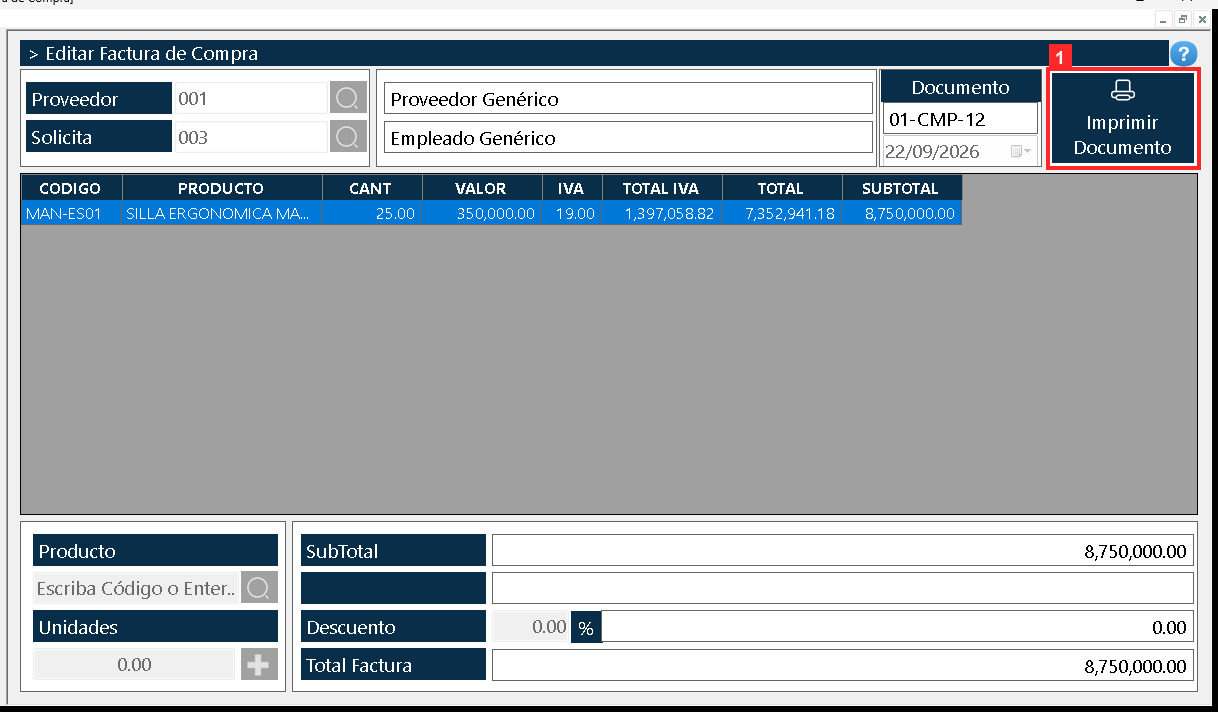This screenshot has width=1218, height=712.
Task: Add units with the plus icon
Action: pyautogui.click(x=259, y=665)
